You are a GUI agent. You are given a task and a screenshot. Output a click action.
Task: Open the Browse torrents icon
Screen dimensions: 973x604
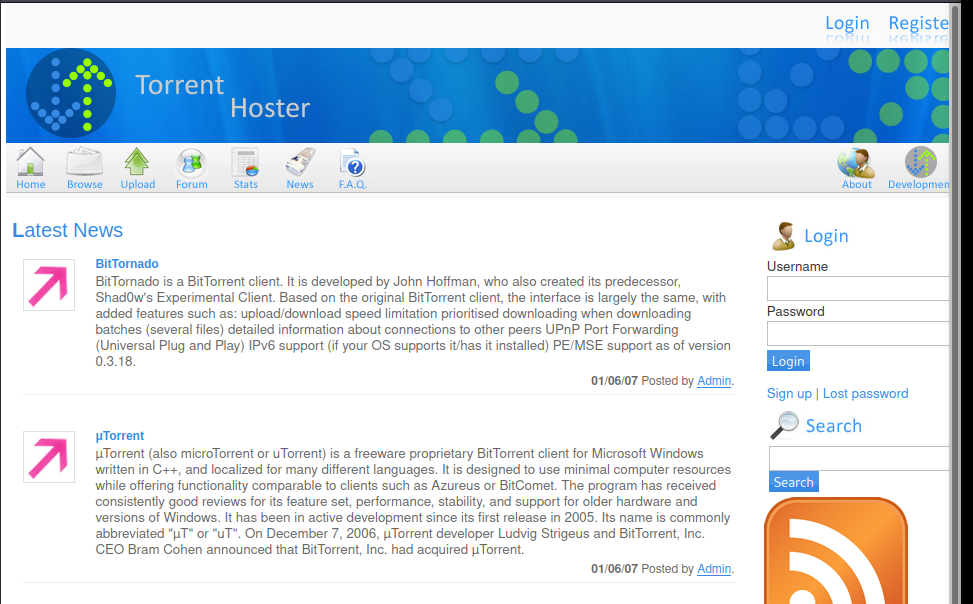[85, 163]
